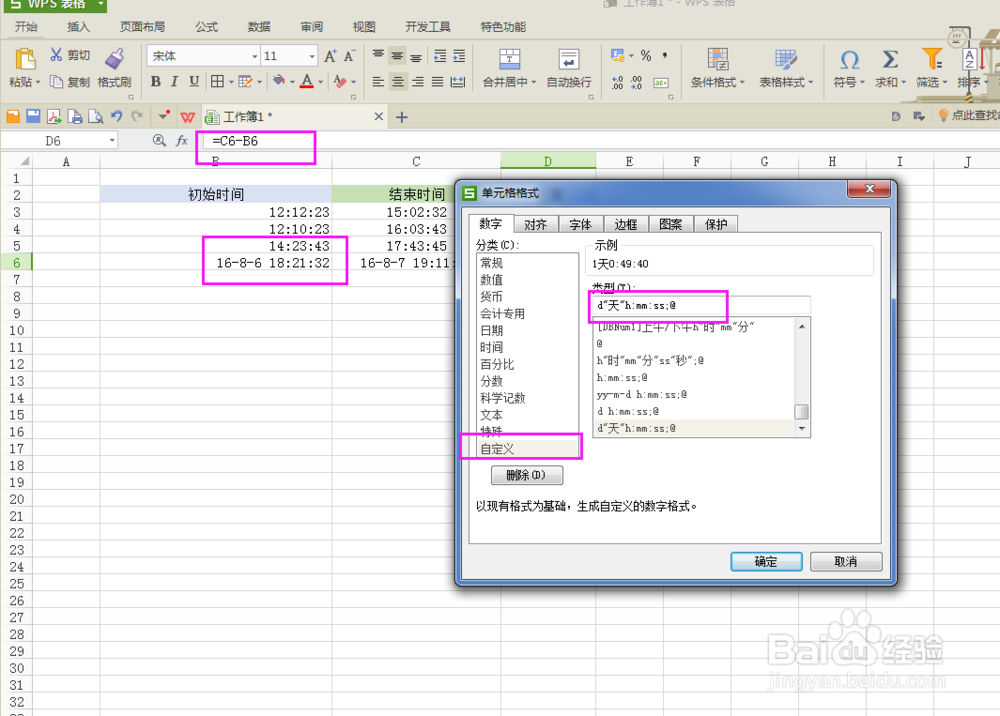Click the Export to PDF icon
This screenshot has width=1000, height=716.
click(x=54, y=116)
